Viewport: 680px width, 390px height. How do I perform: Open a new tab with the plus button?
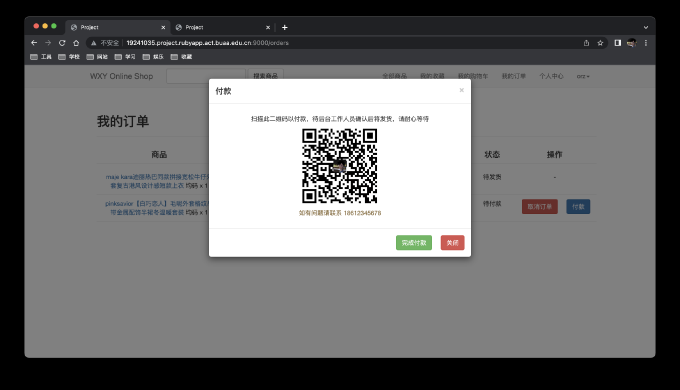(x=284, y=27)
